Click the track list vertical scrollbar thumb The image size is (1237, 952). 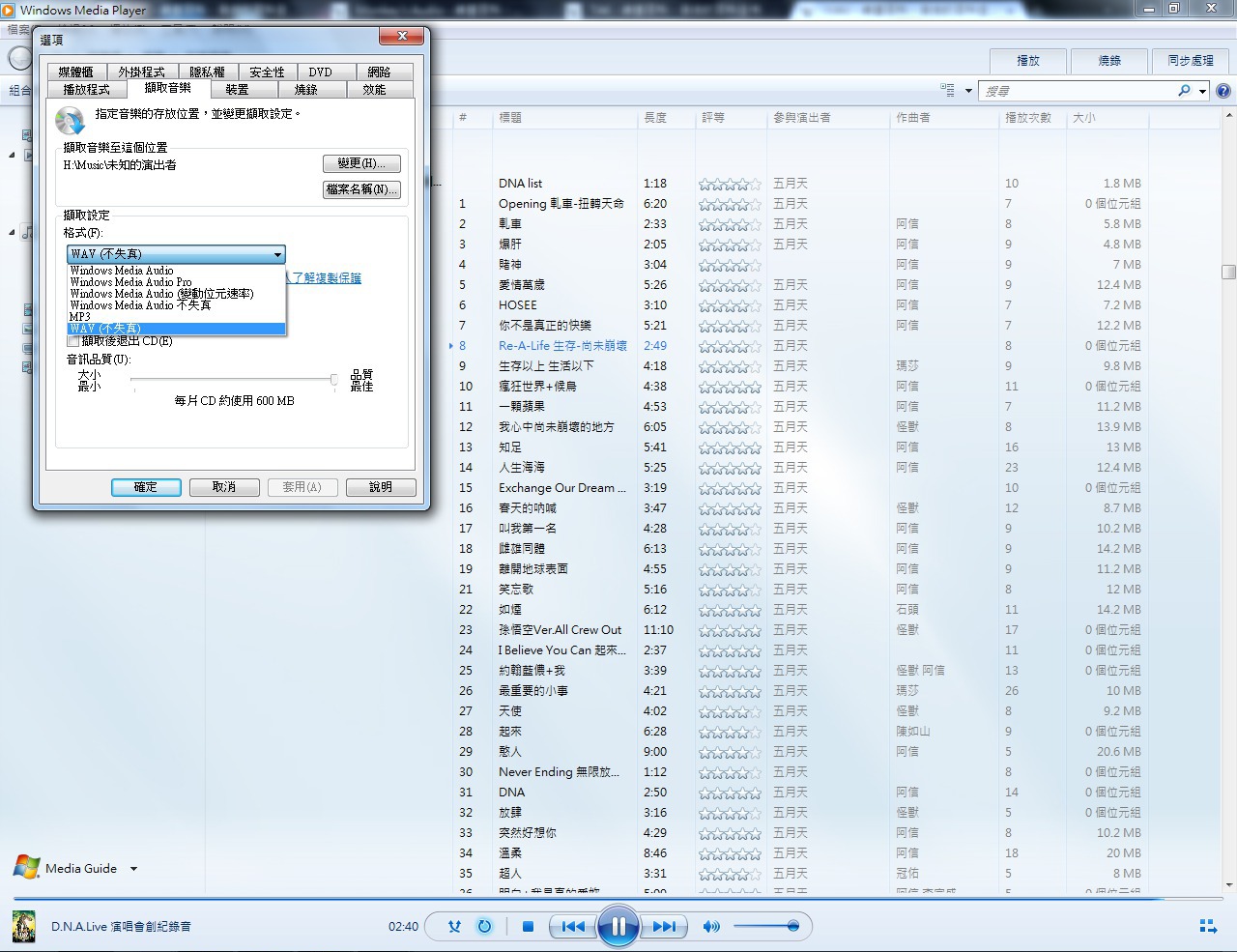click(x=1228, y=273)
